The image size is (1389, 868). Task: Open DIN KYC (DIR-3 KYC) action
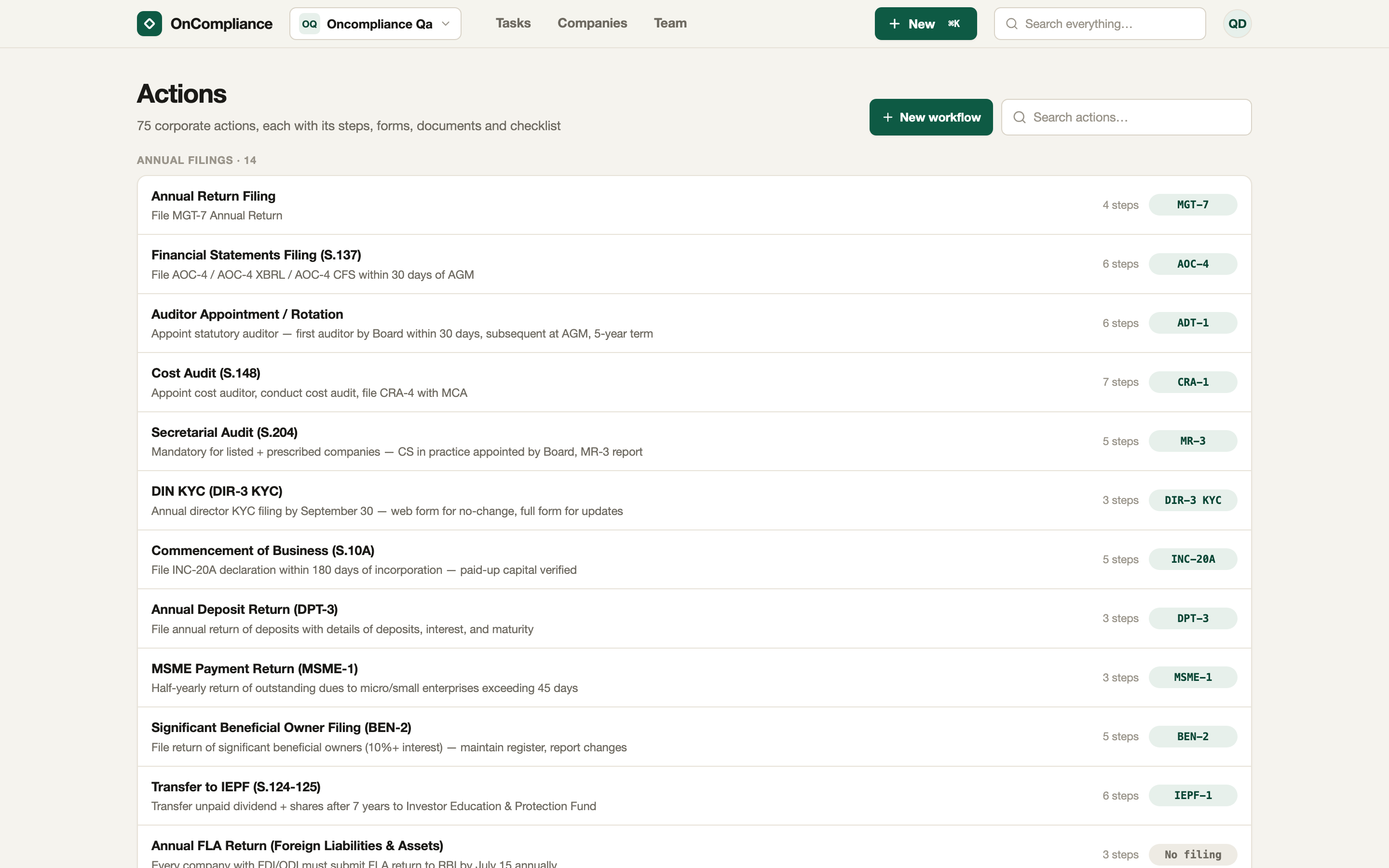[x=694, y=501]
